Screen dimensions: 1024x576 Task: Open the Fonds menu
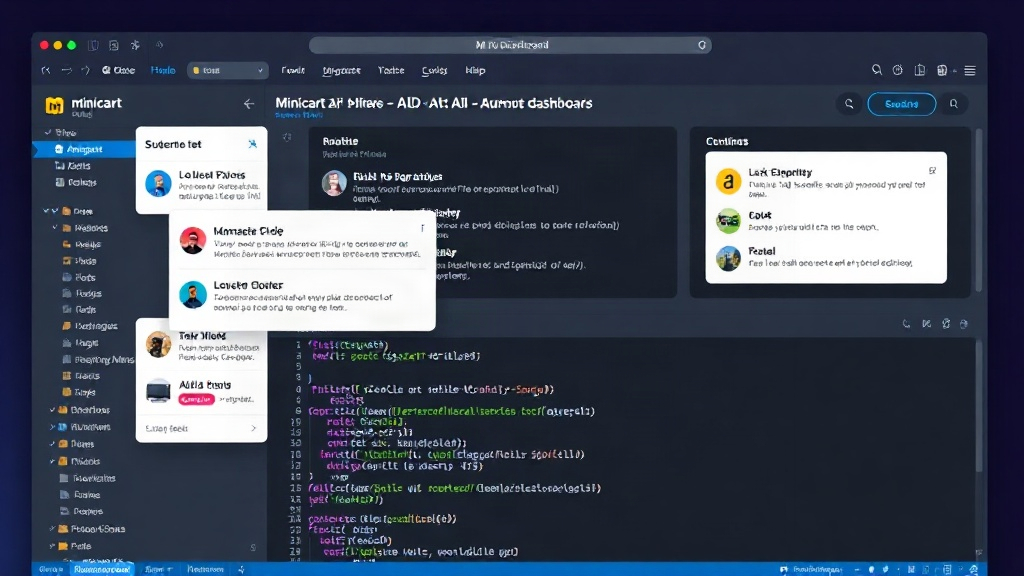click(293, 71)
